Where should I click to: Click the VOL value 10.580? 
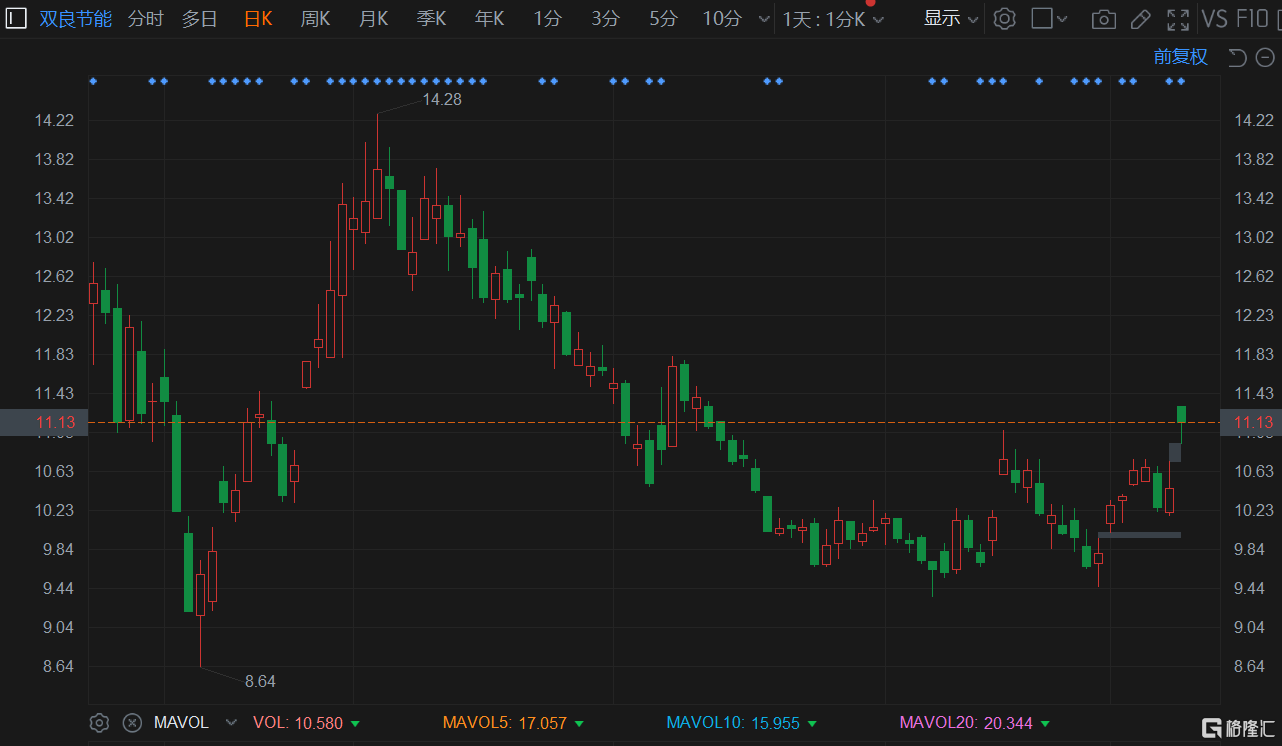(x=319, y=722)
